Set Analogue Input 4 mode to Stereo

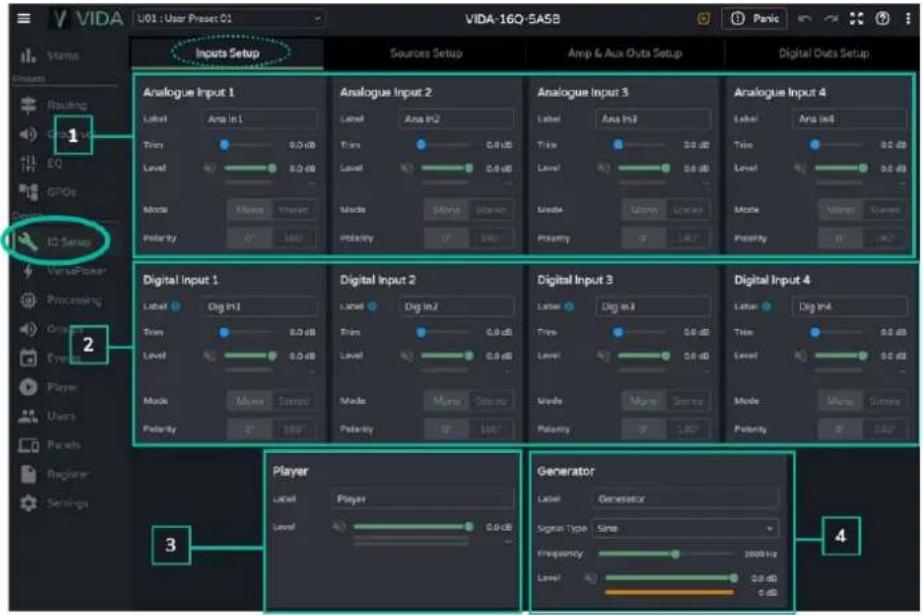click(885, 210)
